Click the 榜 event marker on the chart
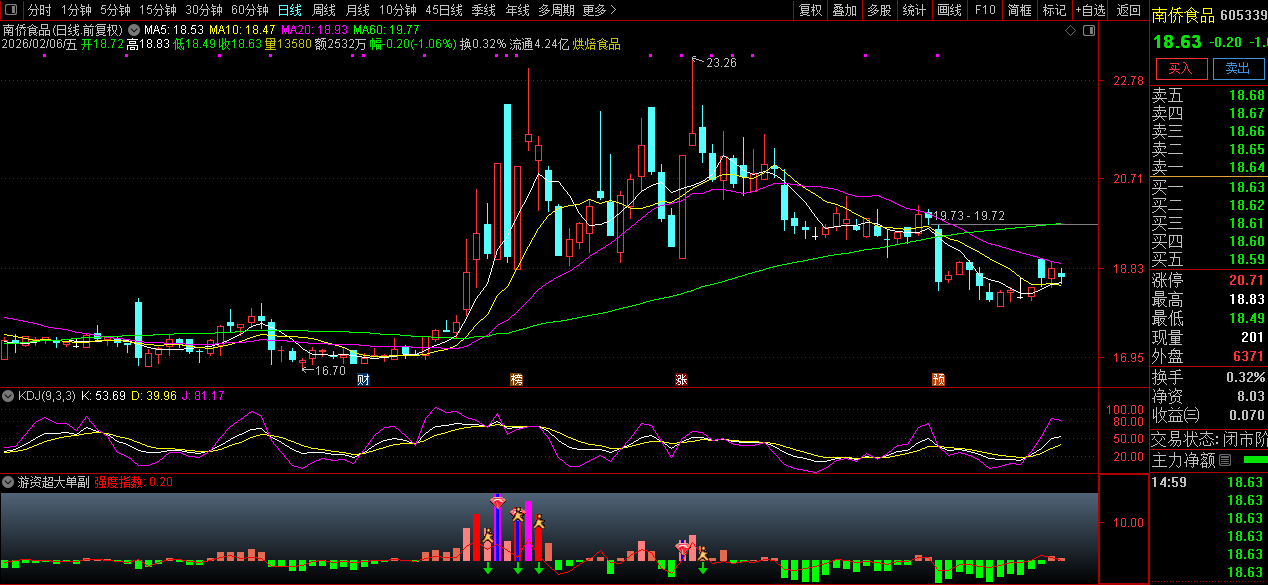 pos(516,380)
